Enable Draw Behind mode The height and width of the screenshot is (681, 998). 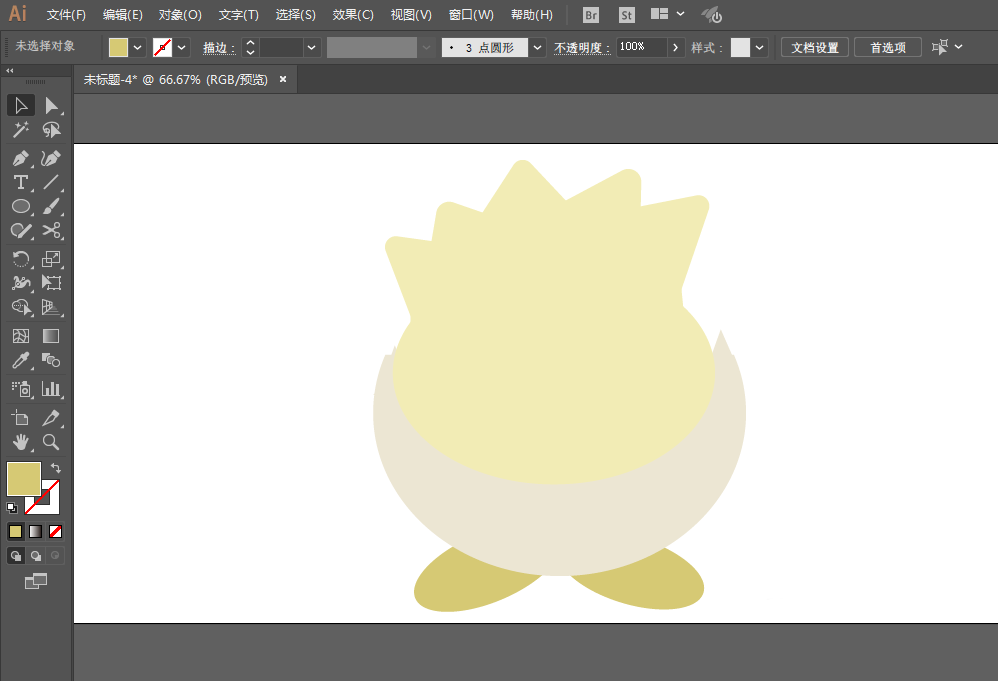[x=36, y=556]
